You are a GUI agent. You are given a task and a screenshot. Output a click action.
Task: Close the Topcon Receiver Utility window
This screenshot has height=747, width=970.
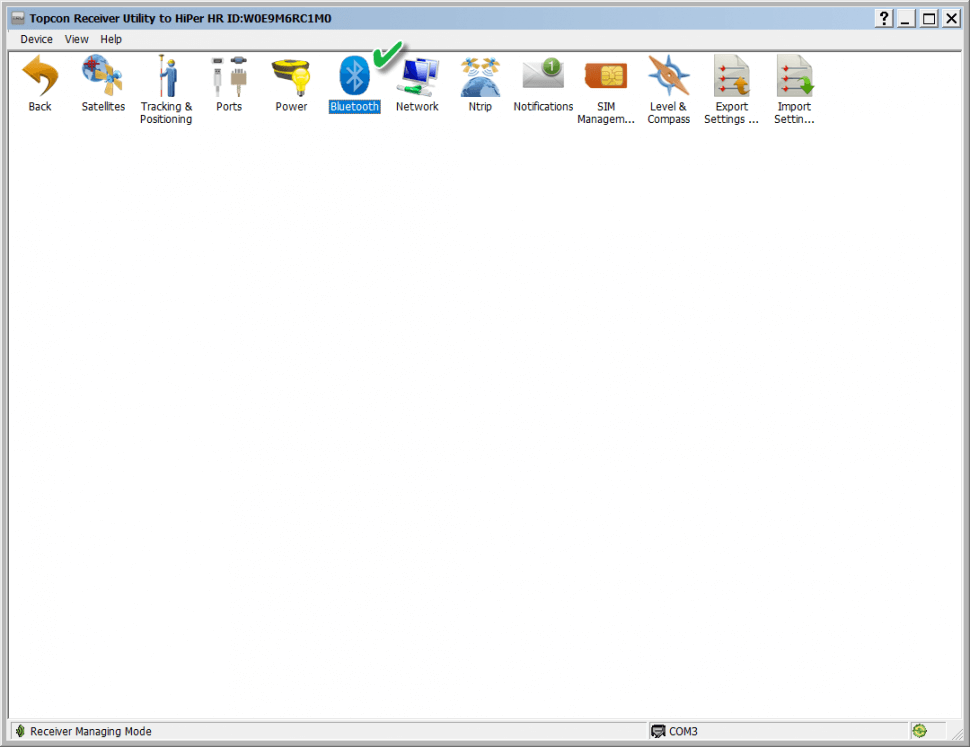[x=951, y=19]
